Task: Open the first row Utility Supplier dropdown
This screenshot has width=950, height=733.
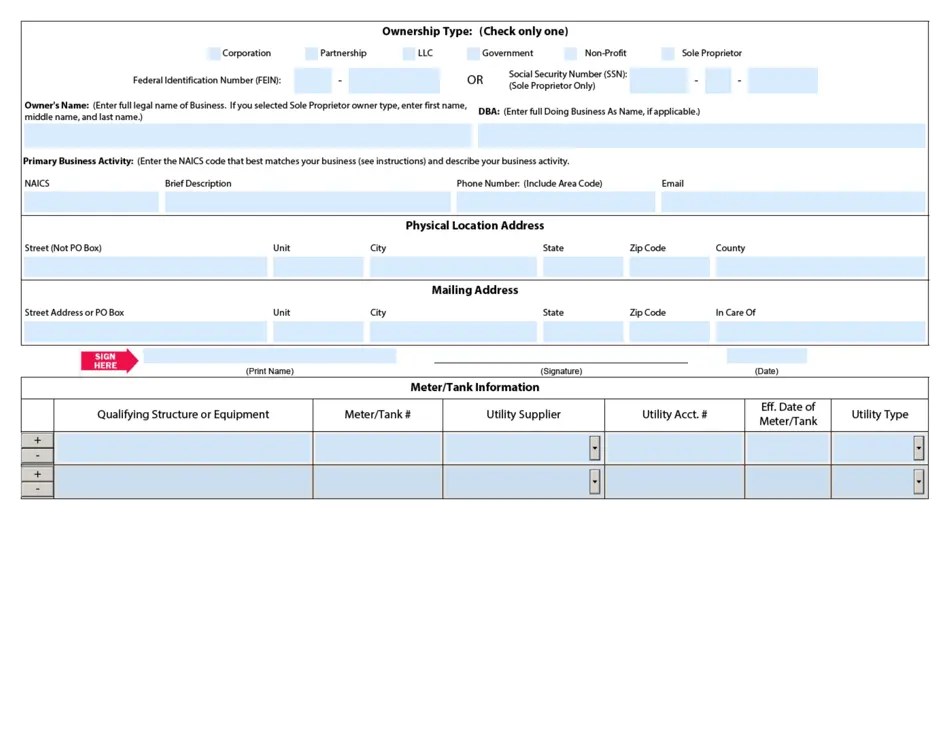Action: coord(595,448)
